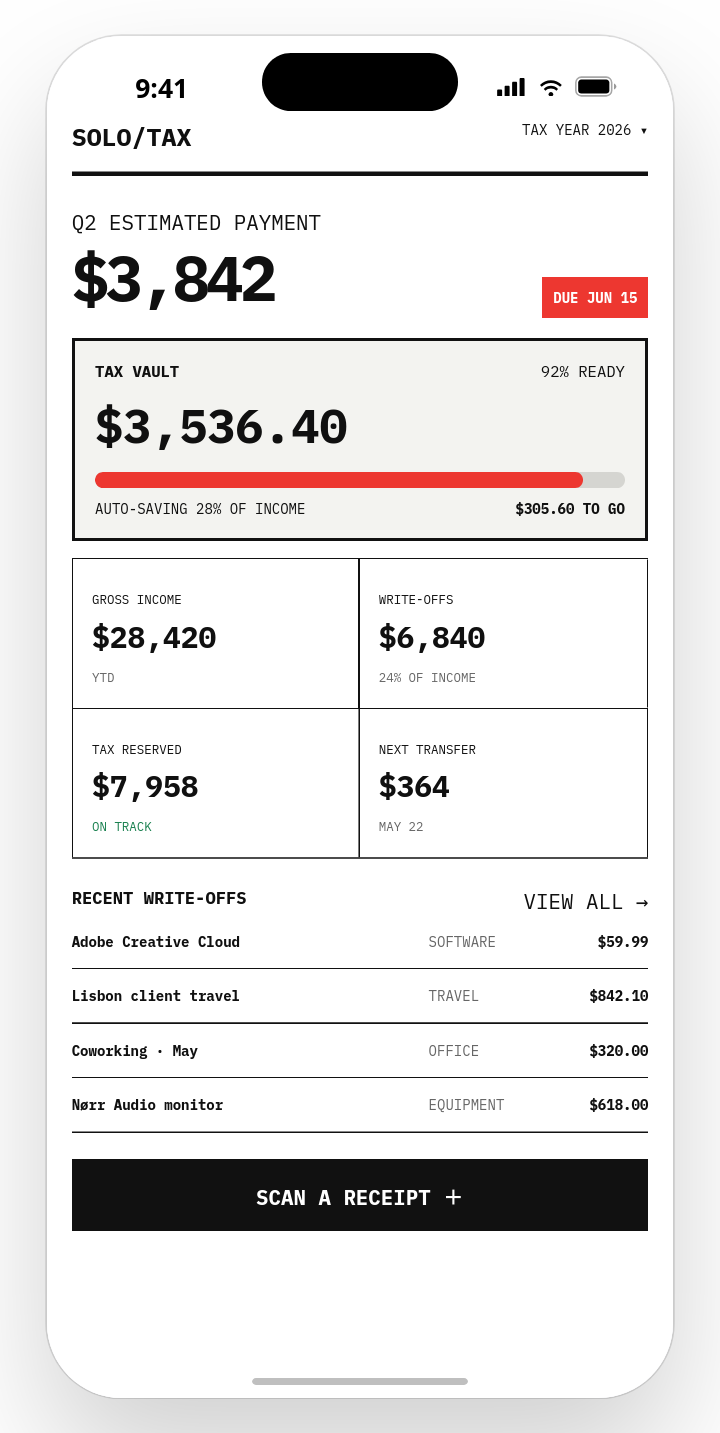Select the Tax Reserved tile
The width and height of the screenshot is (720, 1433).
[x=216, y=783]
